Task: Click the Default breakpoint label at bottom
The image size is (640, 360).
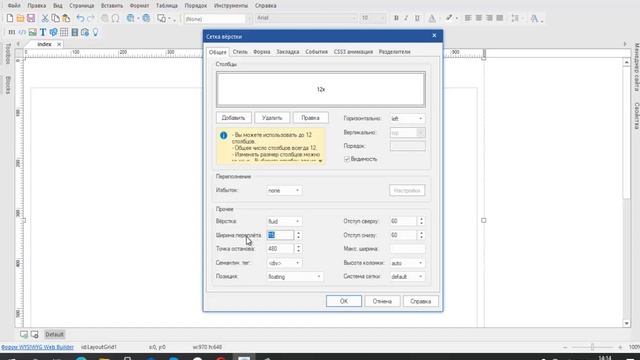Action: [x=54, y=334]
